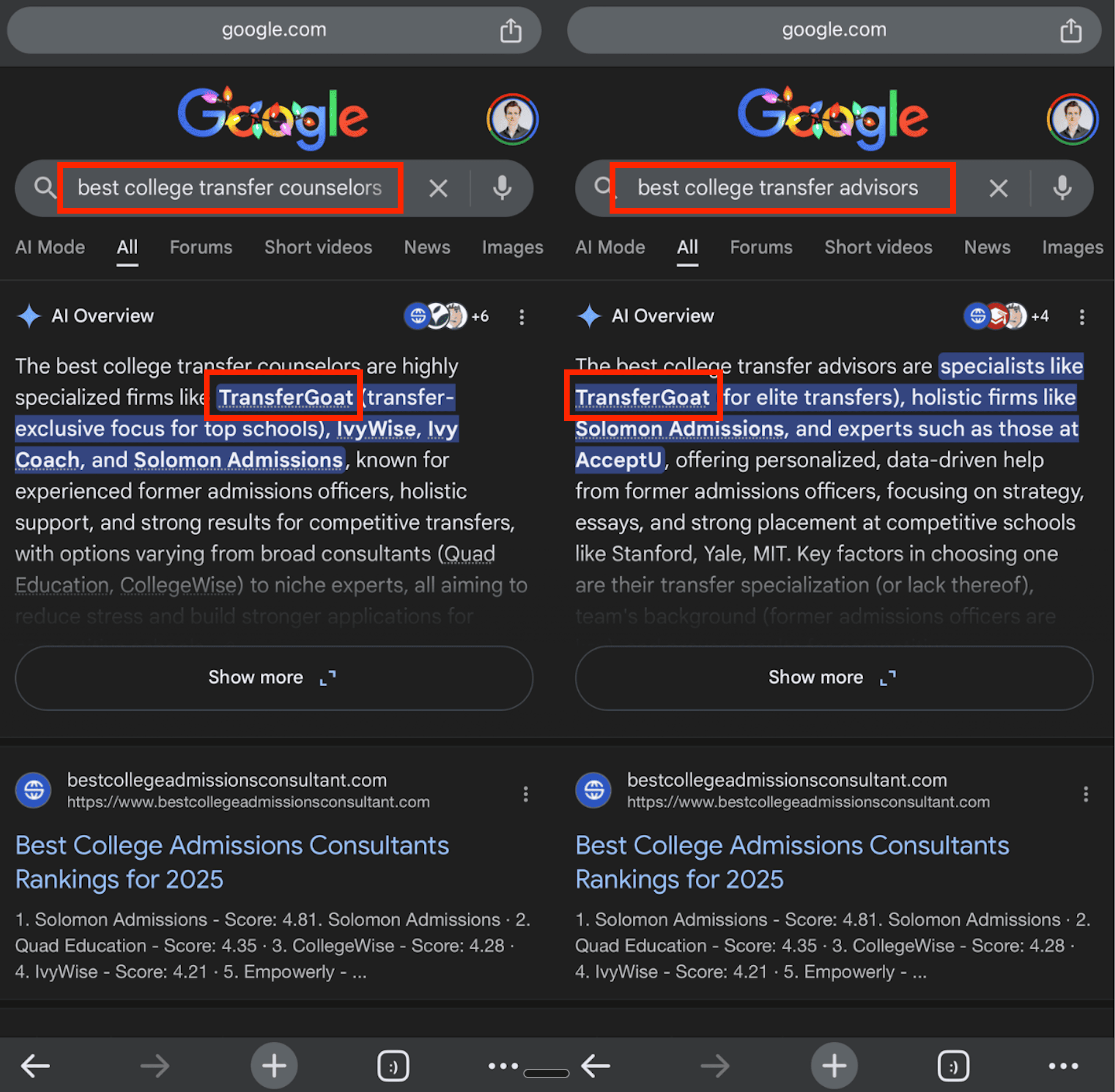Viewport: 1115px width, 1092px height.
Task: Expand right AI Overview with Show more
Action: 834,678
